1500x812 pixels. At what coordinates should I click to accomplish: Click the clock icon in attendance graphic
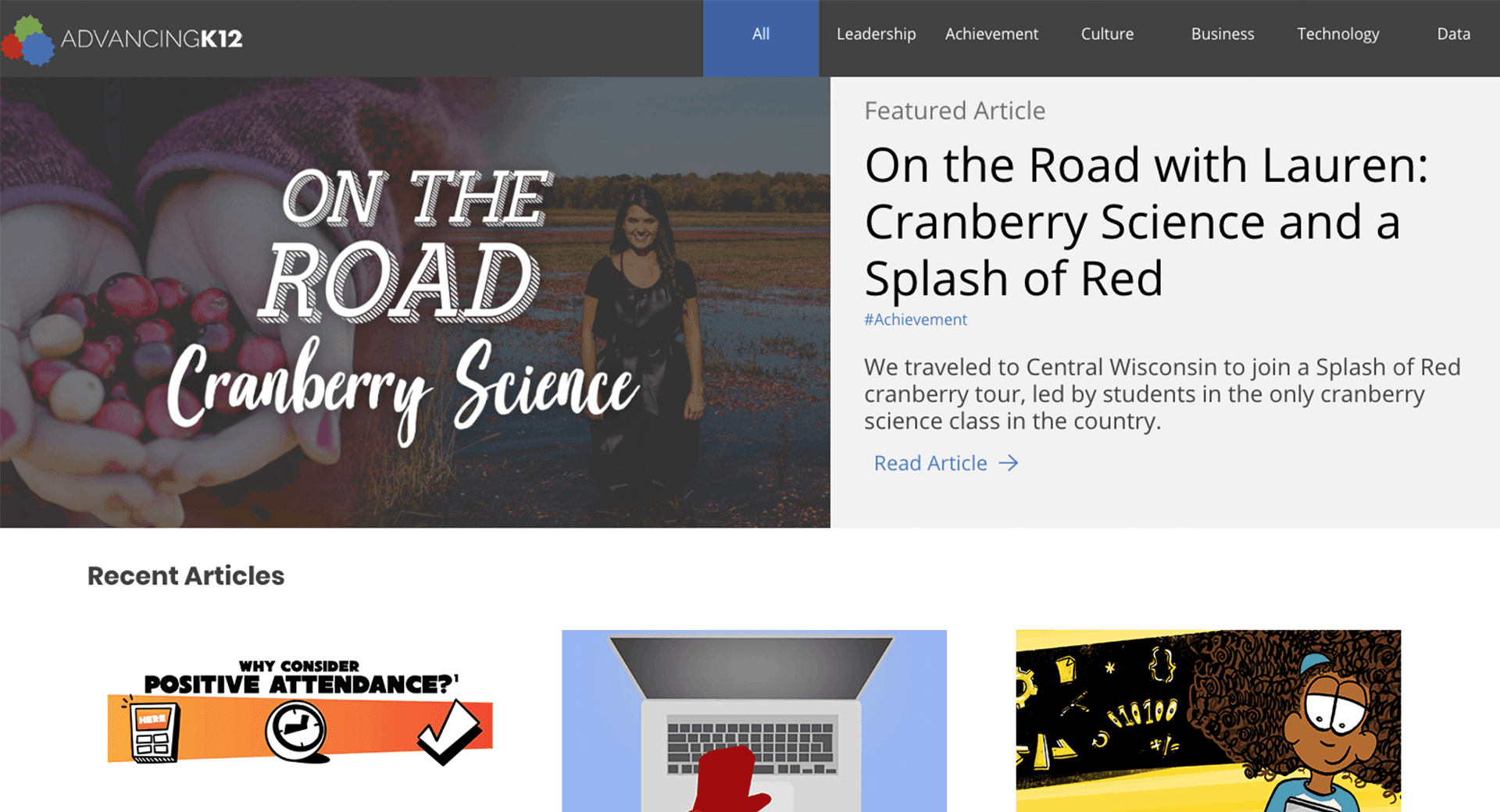click(297, 732)
